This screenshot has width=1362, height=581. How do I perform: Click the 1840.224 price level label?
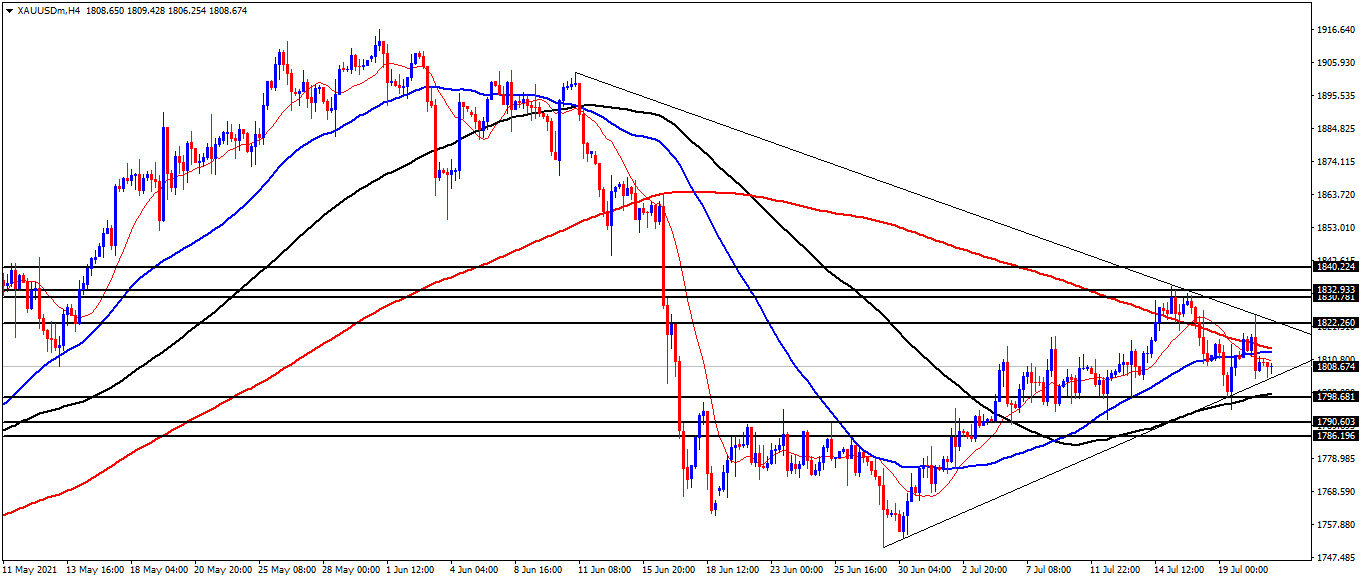[1336, 267]
